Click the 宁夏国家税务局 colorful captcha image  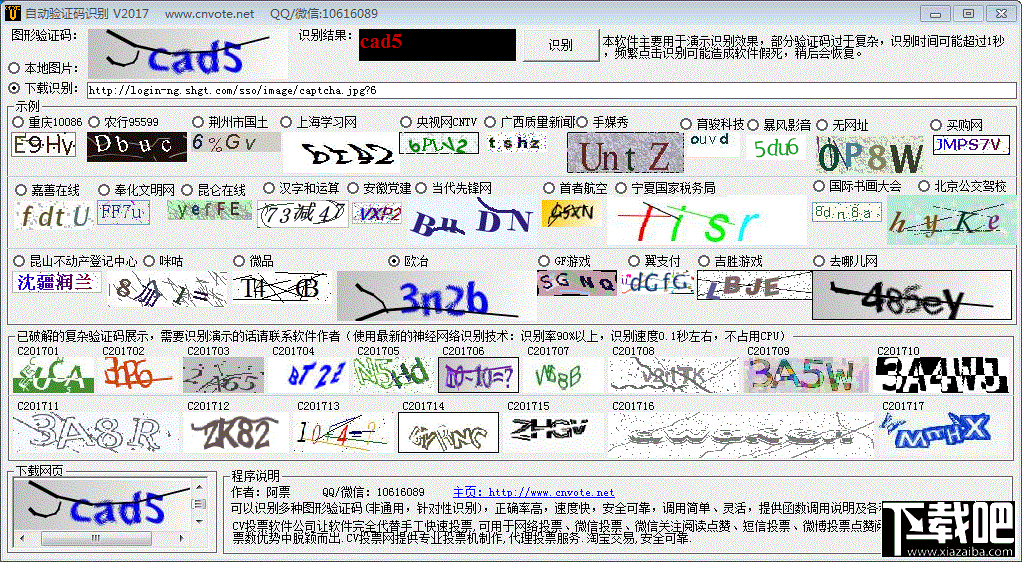[707, 220]
